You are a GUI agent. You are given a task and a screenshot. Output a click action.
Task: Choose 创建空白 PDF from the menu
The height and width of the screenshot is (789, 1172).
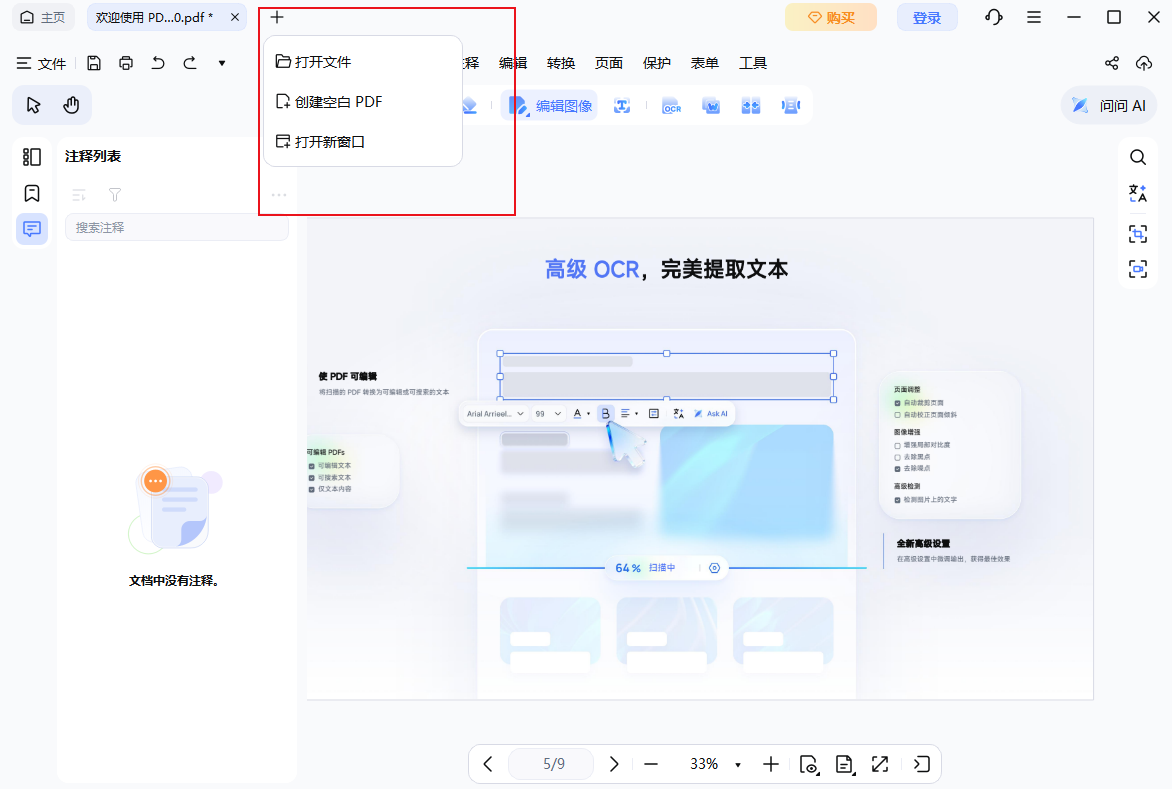pos(363,102)
